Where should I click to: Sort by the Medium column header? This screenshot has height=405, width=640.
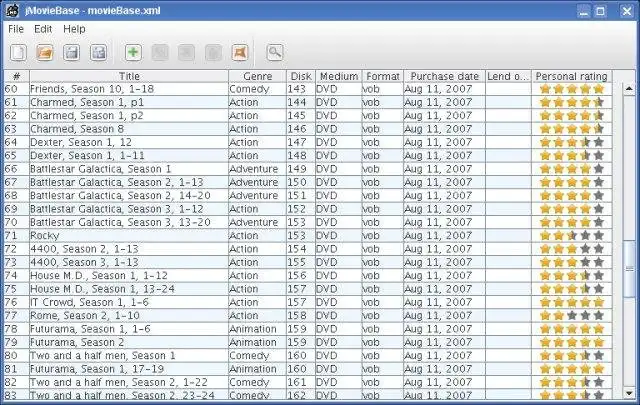tap(339, 76)
